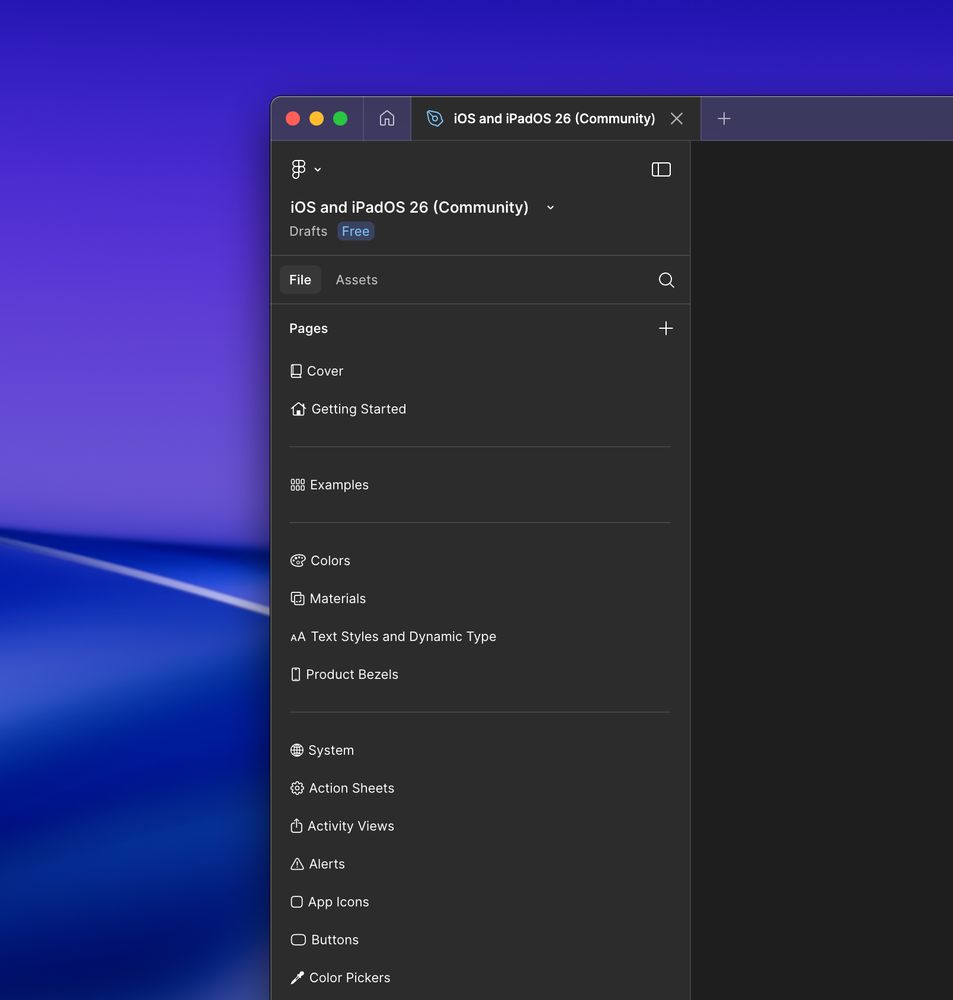Open the Getting Started page
This screenshot has height=1000, width=953.
(x=358, y=409)
